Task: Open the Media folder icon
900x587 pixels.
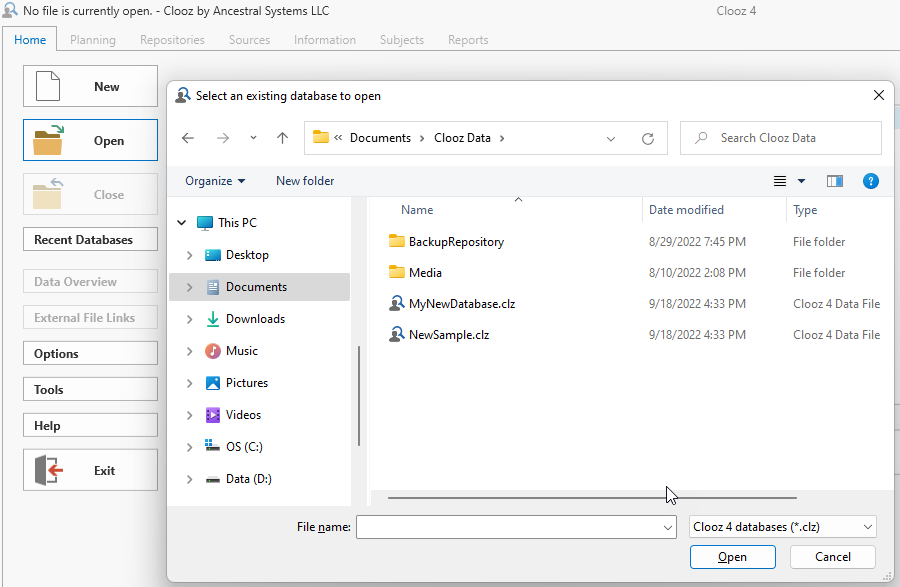Action: tap(398, 272)
